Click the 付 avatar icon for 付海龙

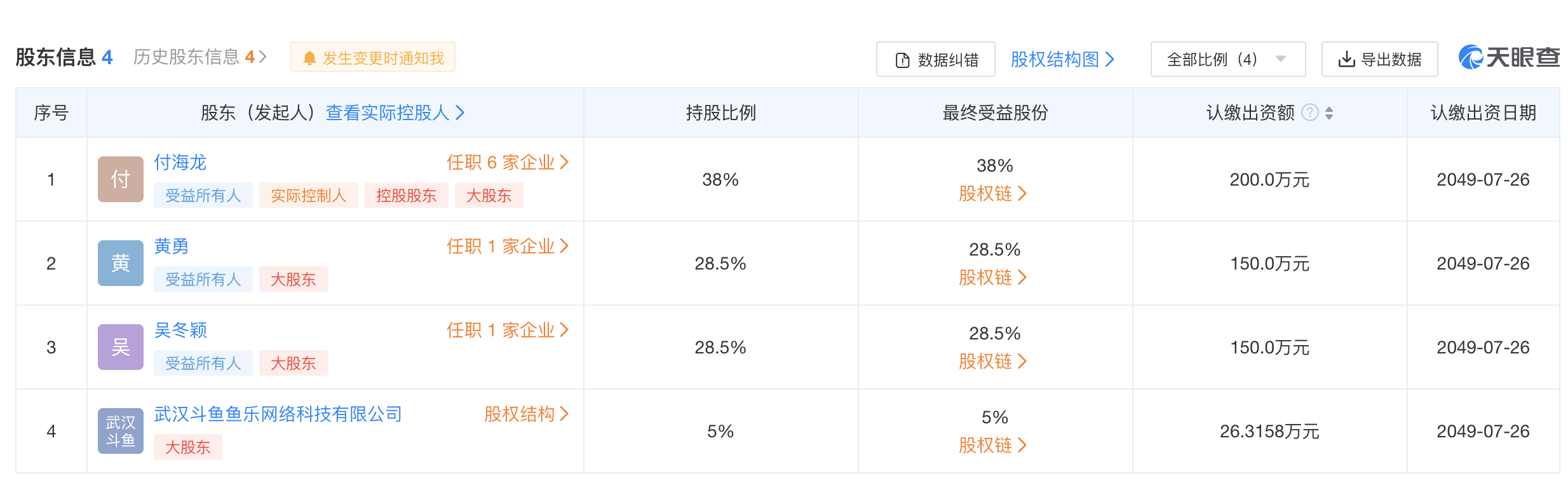121,179
